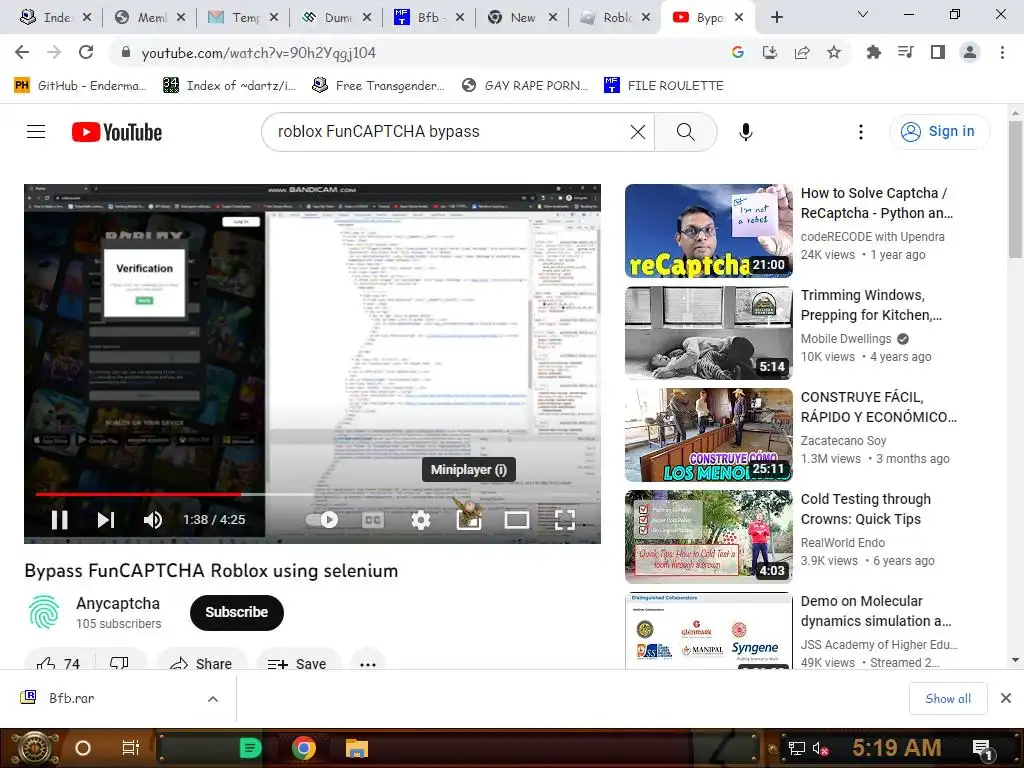Open the tab search dropdown chevron
This screenshot has width=1024, height=768.
pyautogui.click(x=863, y=14)
